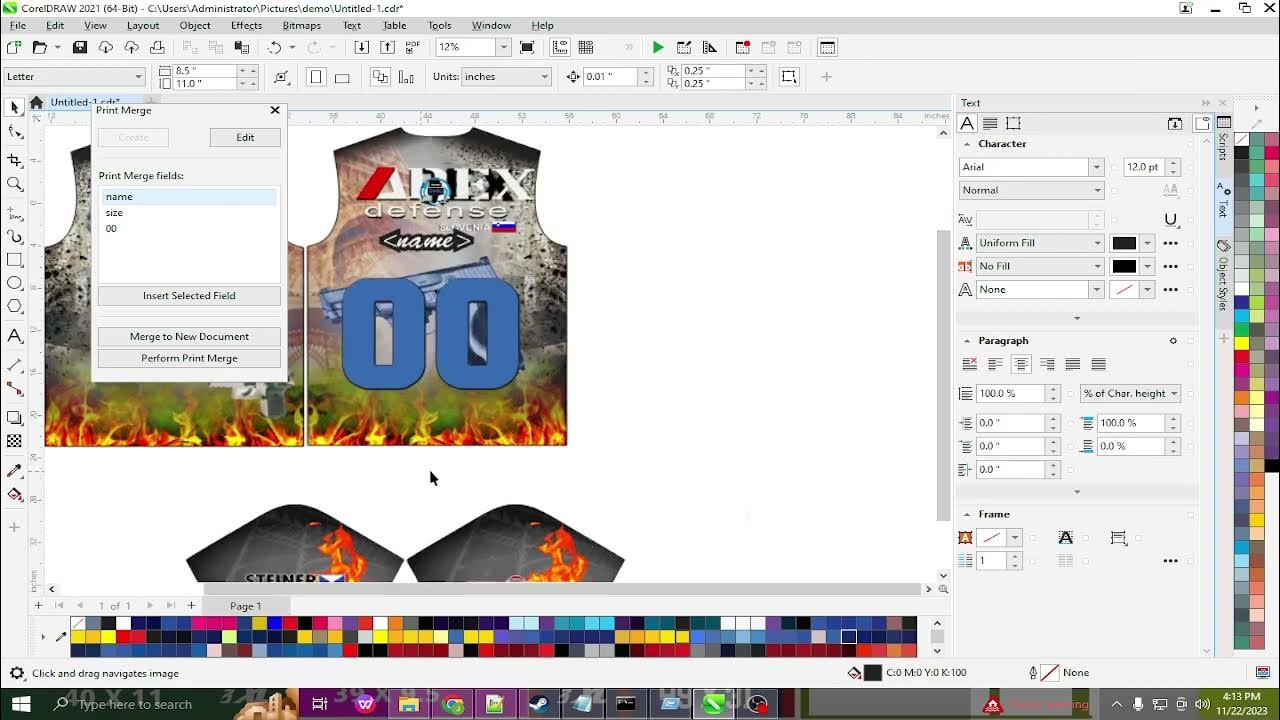Open the Arial font dropdown
The image size is (1280, 720).
tap(1097, 167)
